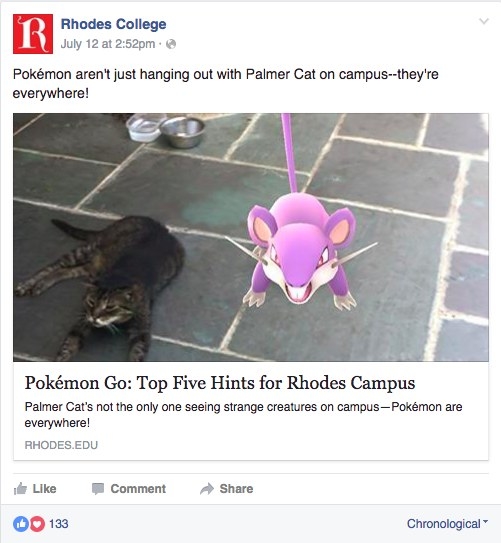Click the blue Like reaction icon
501x543 pixels.
(x=21, y=524)
